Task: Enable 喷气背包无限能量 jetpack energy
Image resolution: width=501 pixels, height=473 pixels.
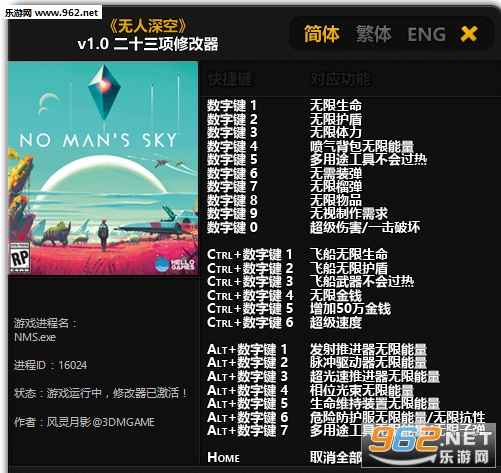Action: (362, 146)
